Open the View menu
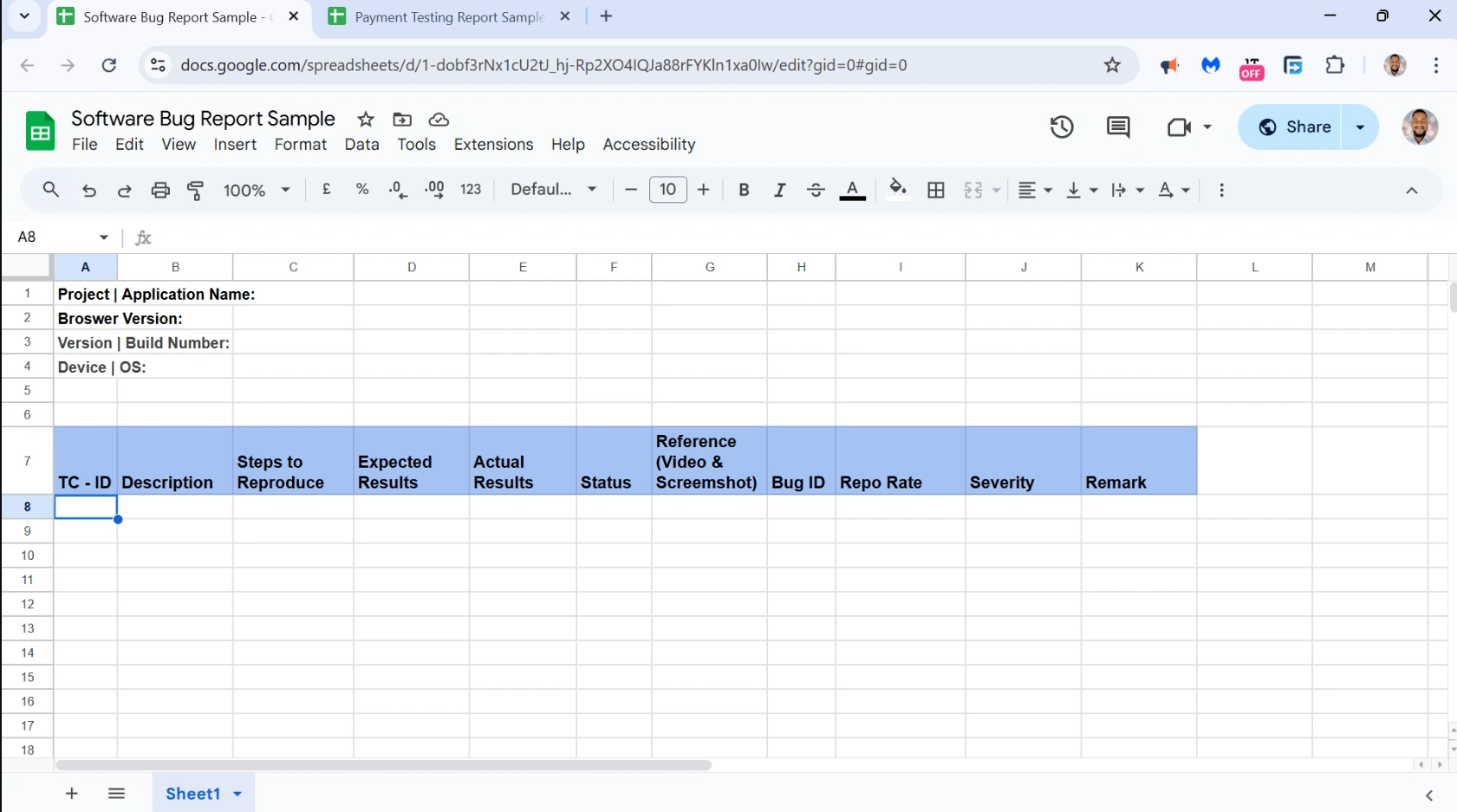 pyautogui.click(x=179, y=145)
